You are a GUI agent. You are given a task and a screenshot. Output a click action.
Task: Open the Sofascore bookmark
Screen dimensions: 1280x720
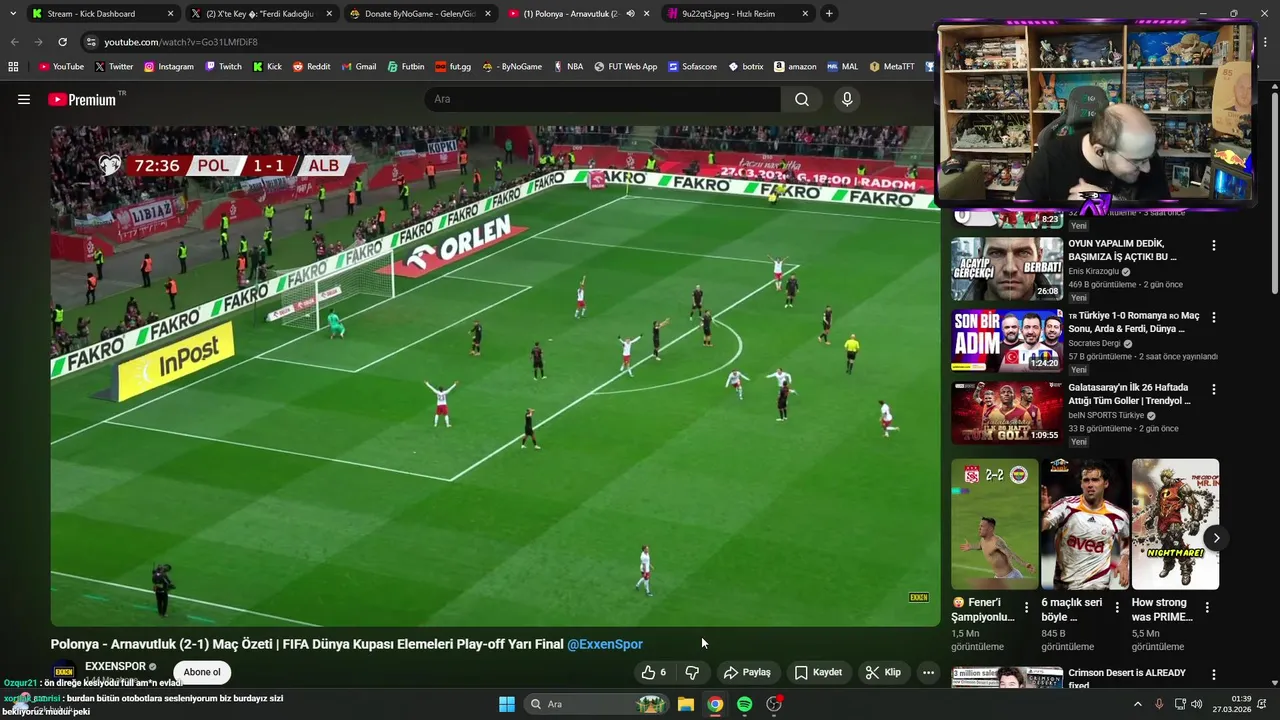(x=692, y=67)
